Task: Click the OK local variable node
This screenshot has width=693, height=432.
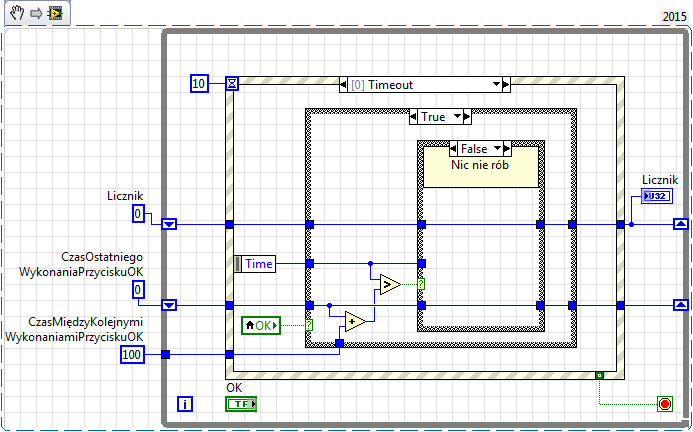Action: [x=261, y=325]
